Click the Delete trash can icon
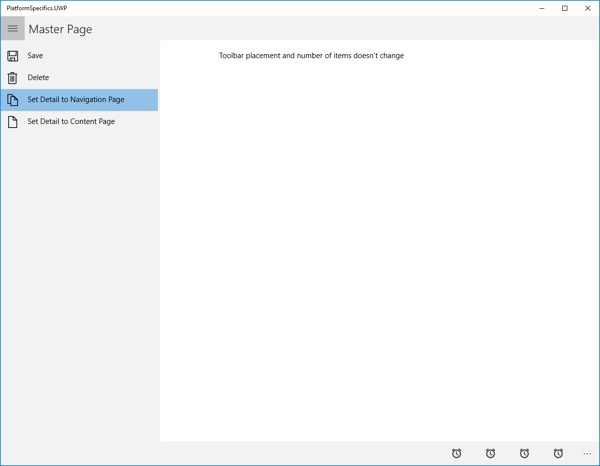 coord(13,78)
